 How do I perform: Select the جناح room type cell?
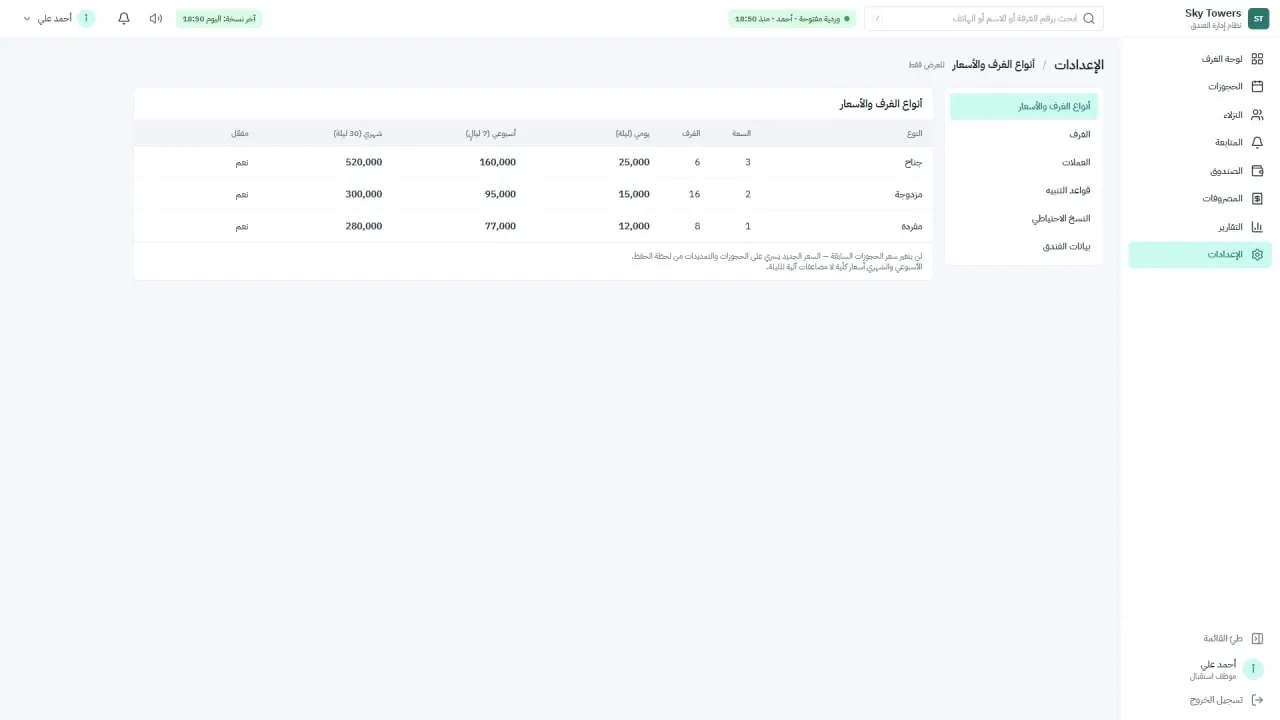pos(913,162)
